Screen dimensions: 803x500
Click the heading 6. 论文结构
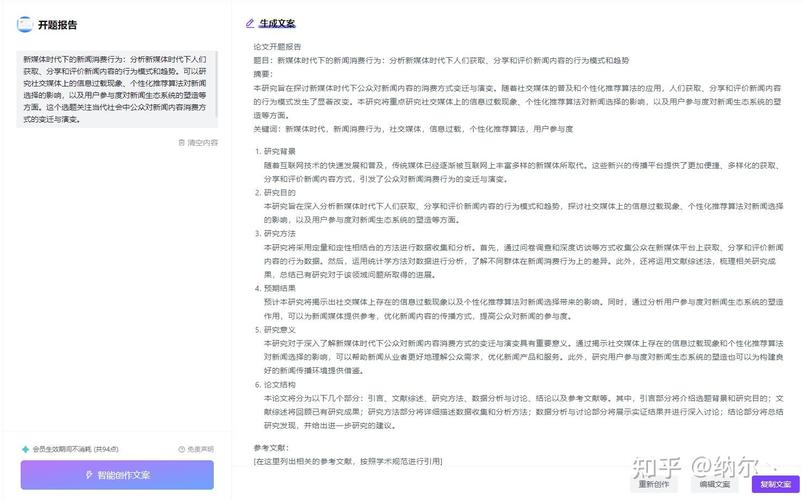coord(275,384)
